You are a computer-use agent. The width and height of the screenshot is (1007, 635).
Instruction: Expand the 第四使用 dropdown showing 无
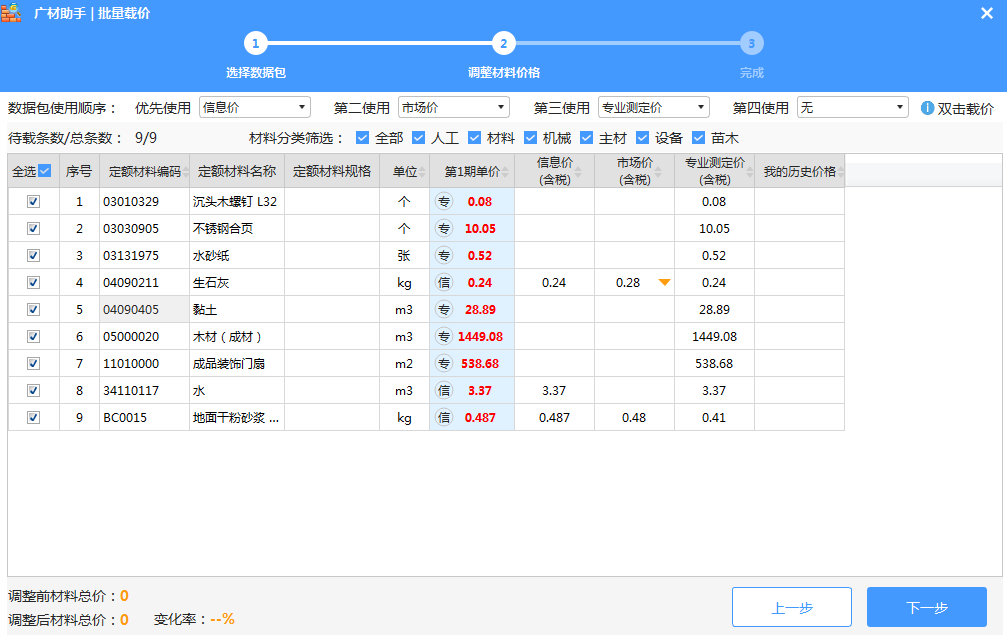click(852, 107)
